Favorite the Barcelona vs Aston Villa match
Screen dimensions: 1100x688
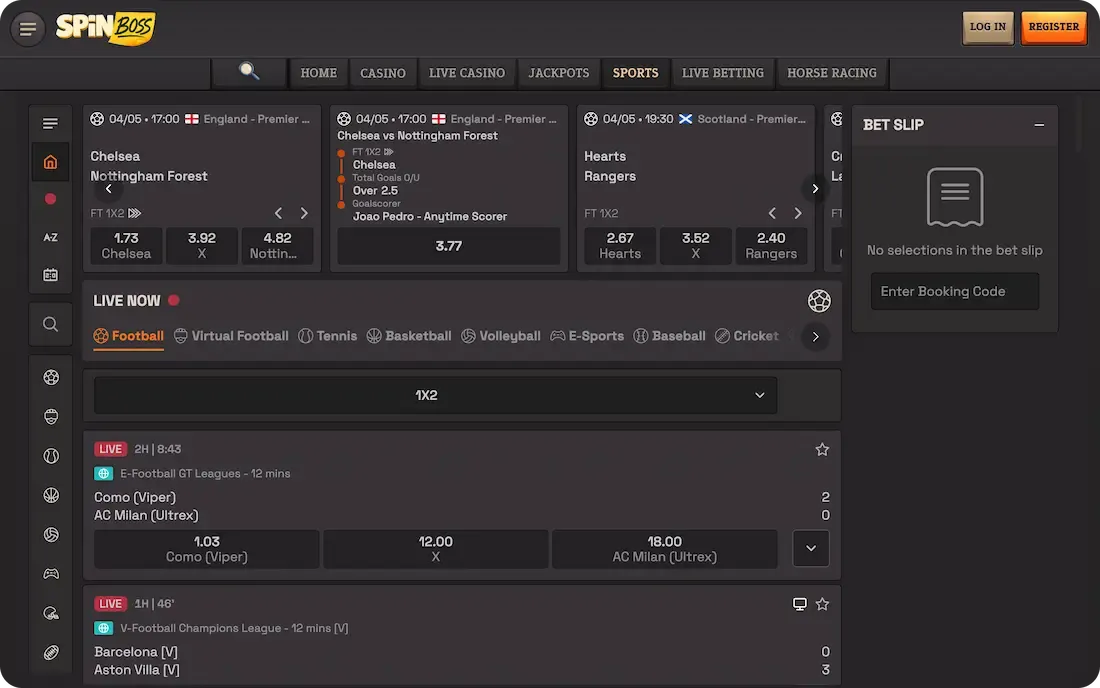(822, 604)
